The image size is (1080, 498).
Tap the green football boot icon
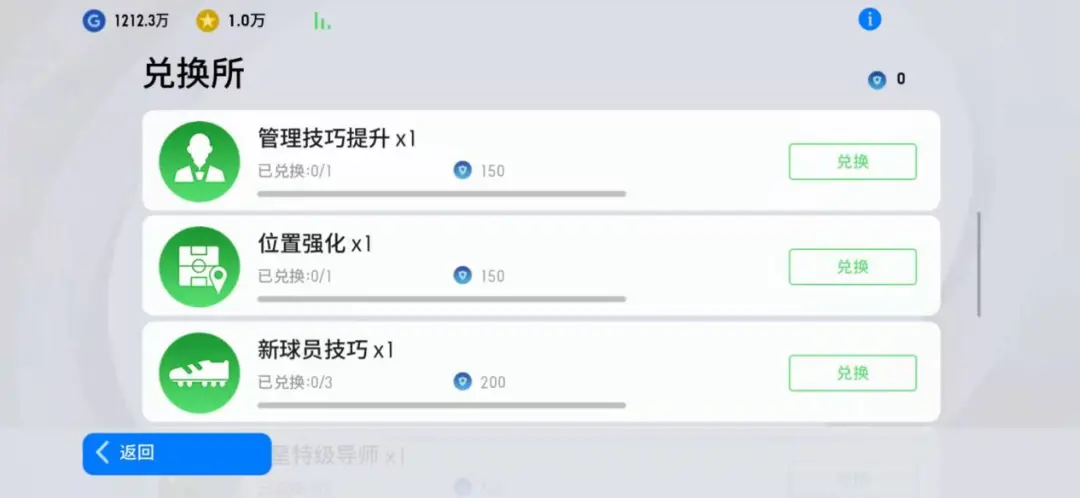tap(200, 373)
